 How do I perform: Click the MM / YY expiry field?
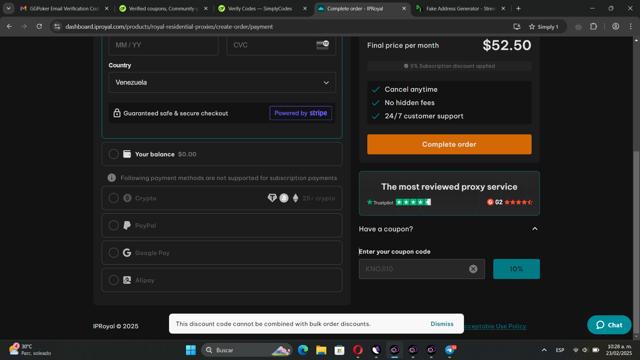163,45
